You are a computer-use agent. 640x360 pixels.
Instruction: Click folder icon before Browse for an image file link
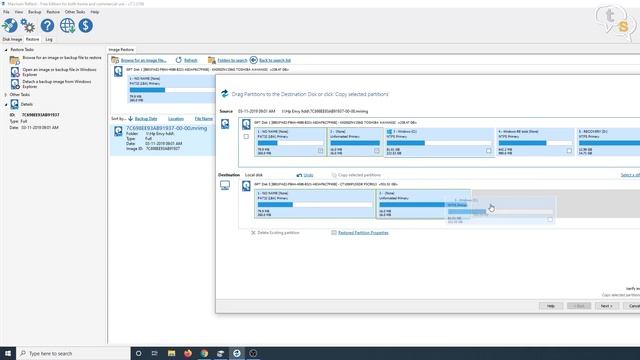[x=115, y=60]
